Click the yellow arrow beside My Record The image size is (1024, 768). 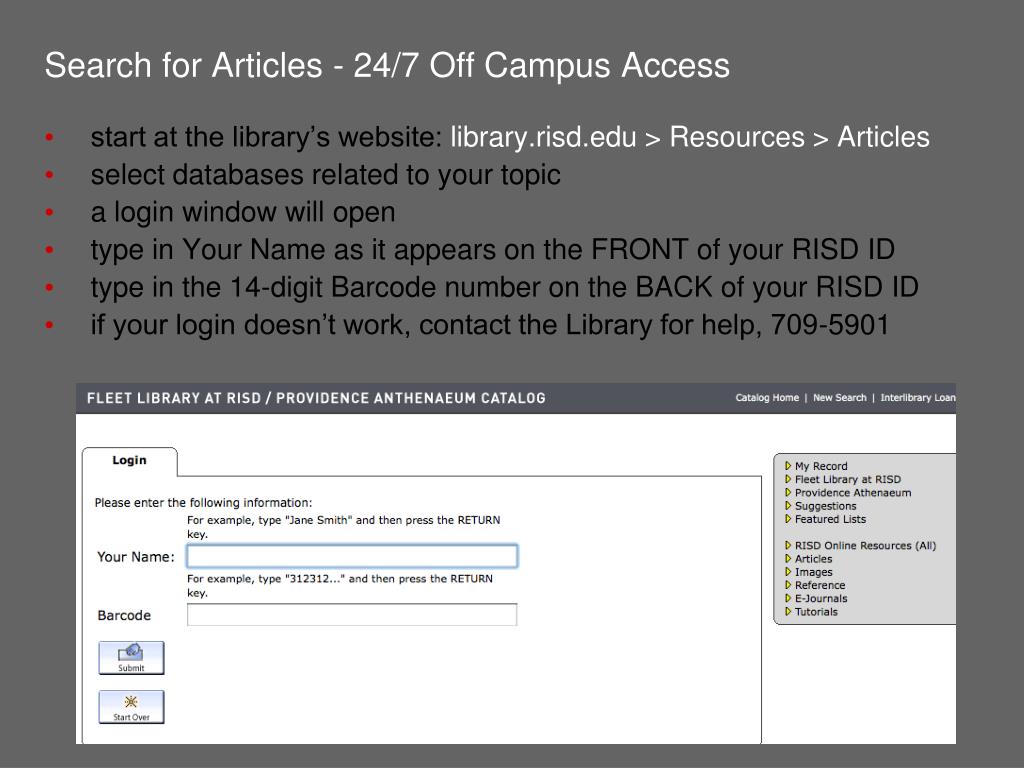788,466
